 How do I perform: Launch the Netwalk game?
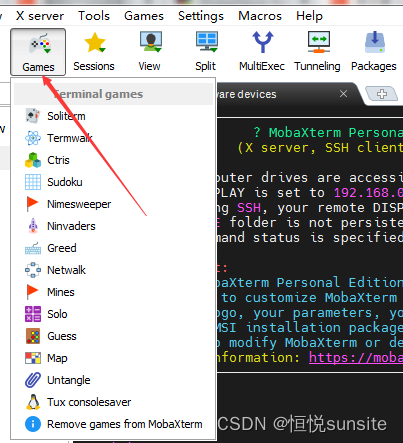(x=113, y=270)
